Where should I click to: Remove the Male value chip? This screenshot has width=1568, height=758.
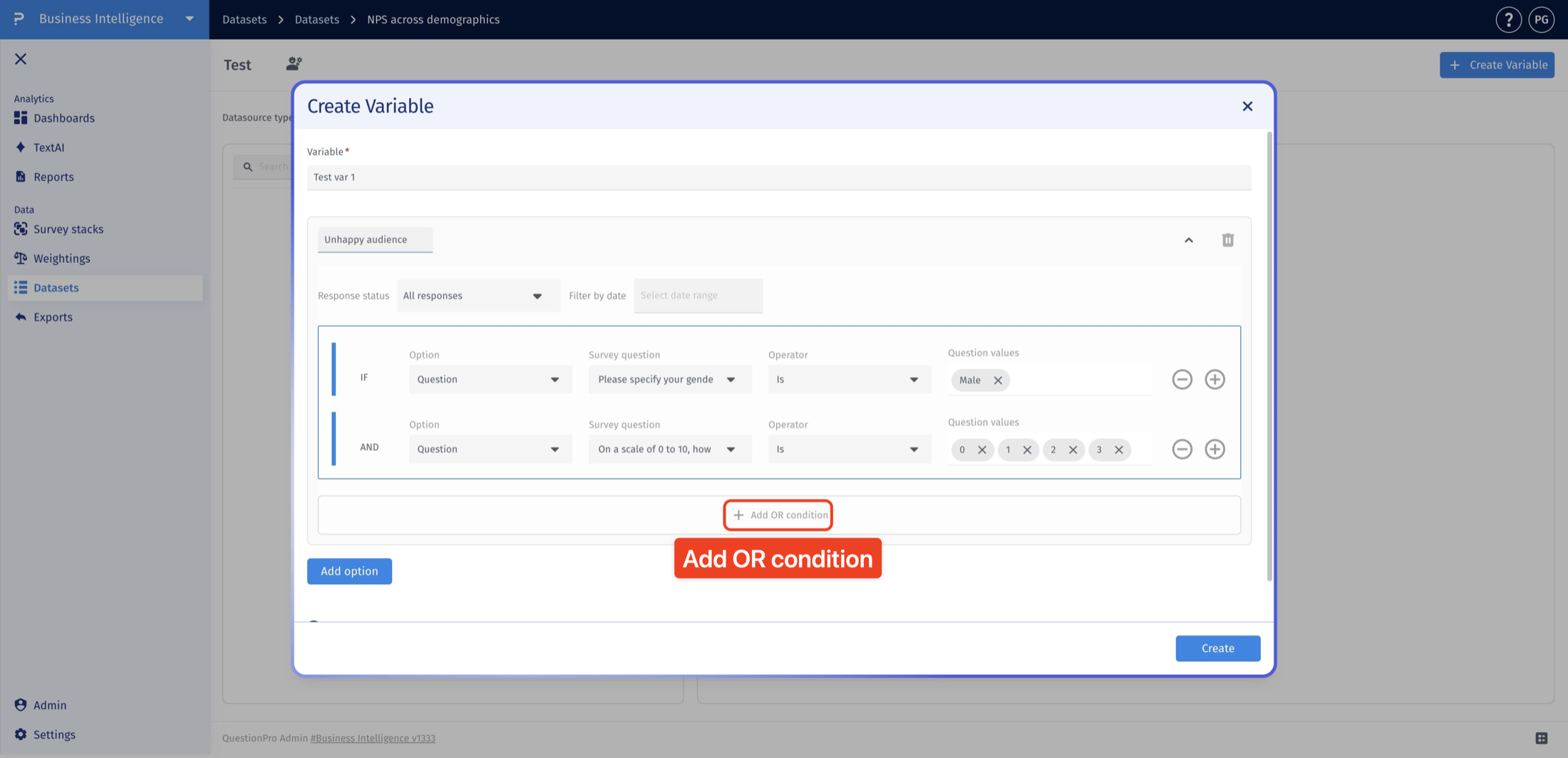tap(998, 380)
